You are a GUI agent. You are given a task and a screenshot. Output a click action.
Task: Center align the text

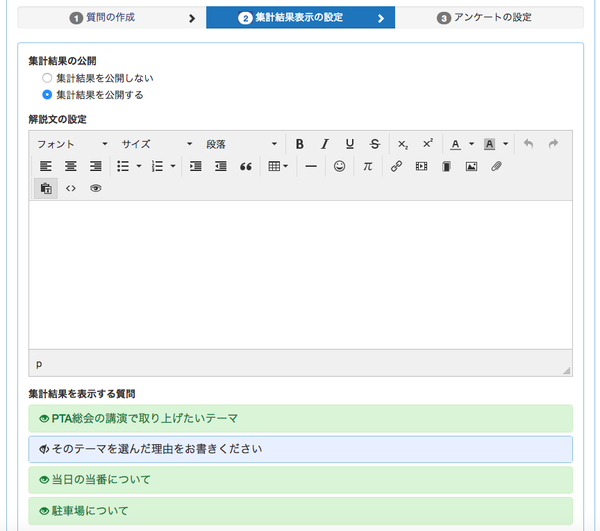(71, 166)
